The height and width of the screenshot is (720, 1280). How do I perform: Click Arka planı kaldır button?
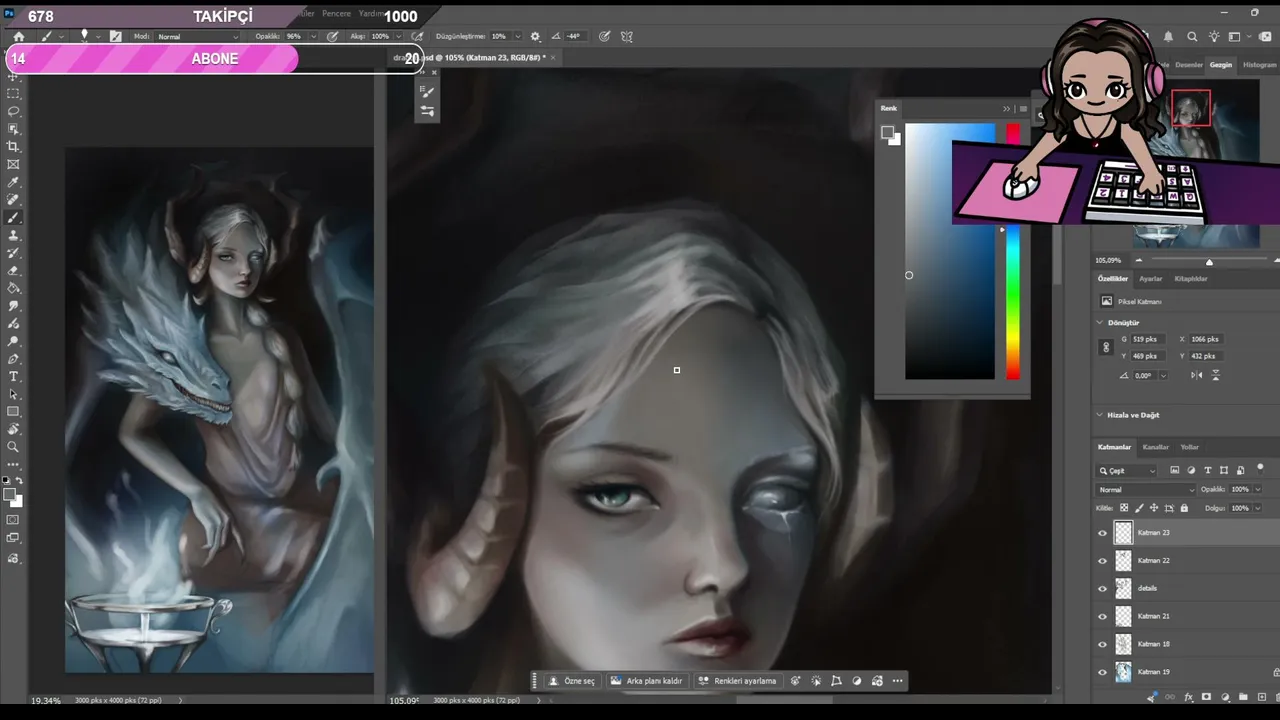646,681
